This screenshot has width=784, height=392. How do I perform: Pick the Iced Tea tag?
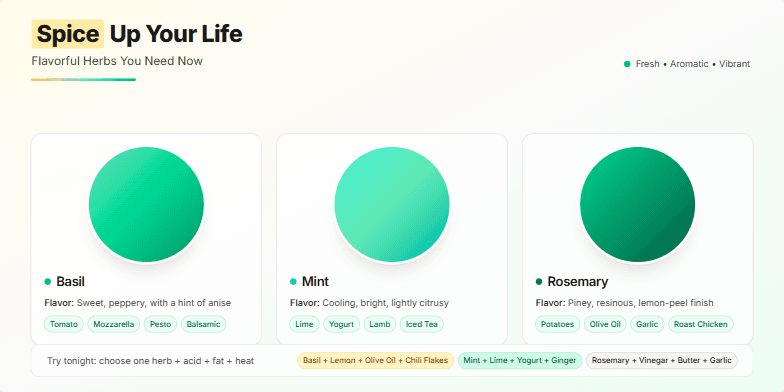[x=422, y=324]
